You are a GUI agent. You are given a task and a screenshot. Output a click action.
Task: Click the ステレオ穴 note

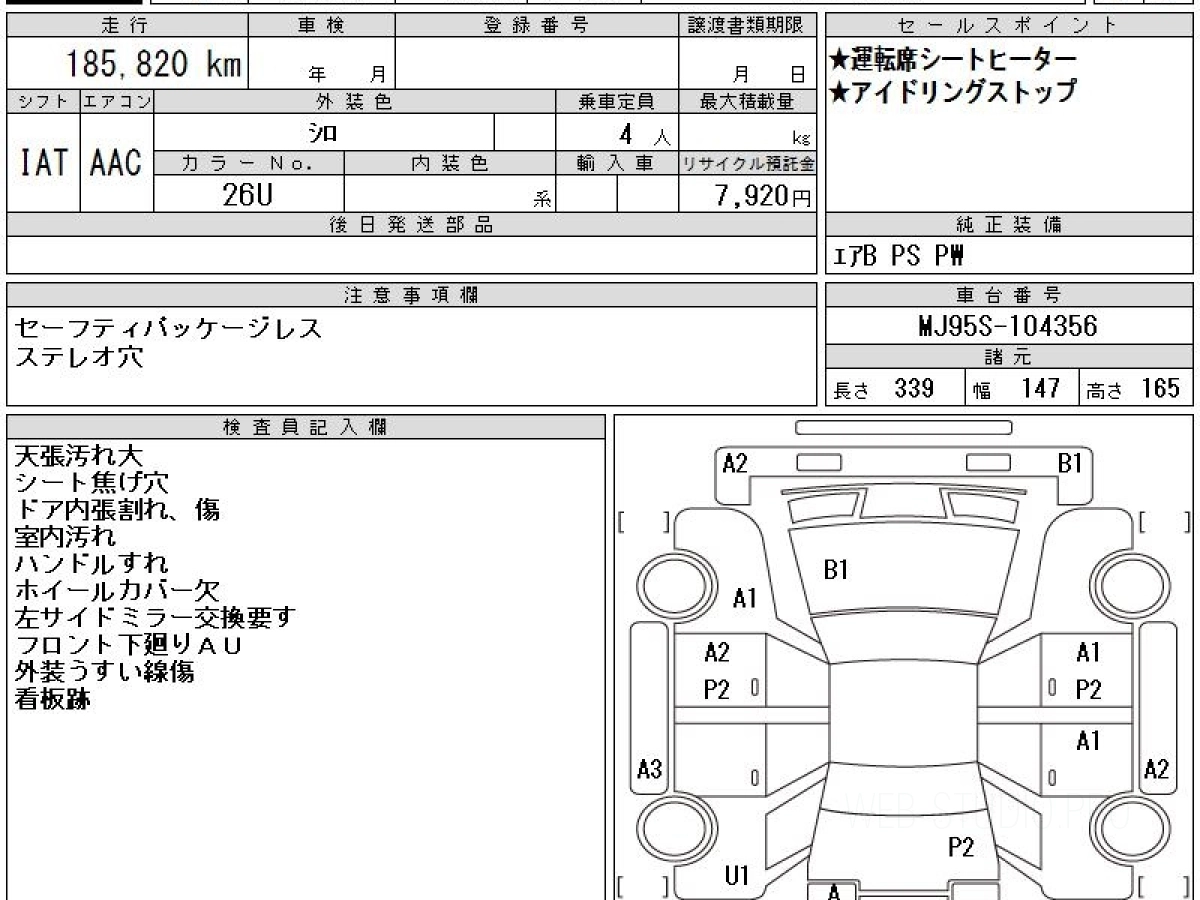pyautogui.click(x=79, y=356)
